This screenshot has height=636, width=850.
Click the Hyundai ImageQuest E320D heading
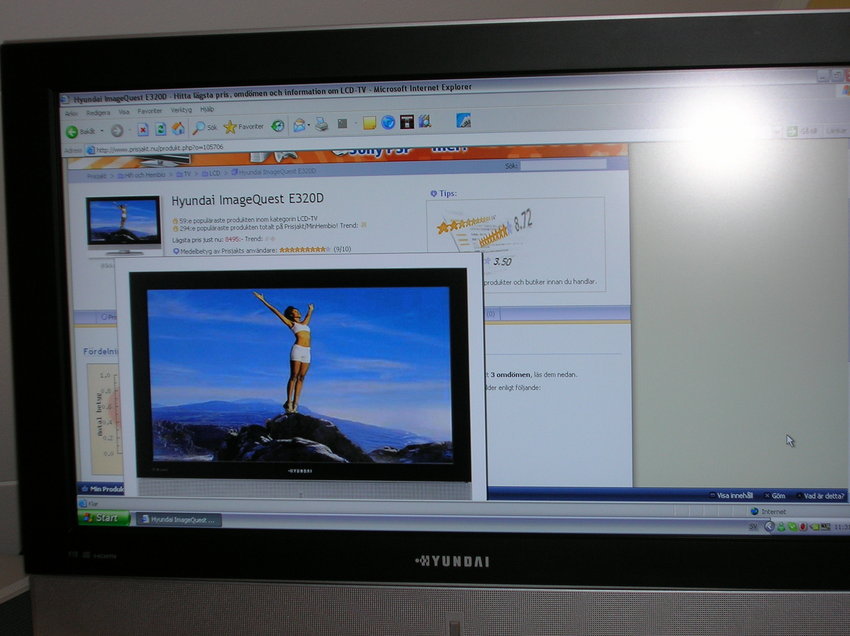(248, 200)
